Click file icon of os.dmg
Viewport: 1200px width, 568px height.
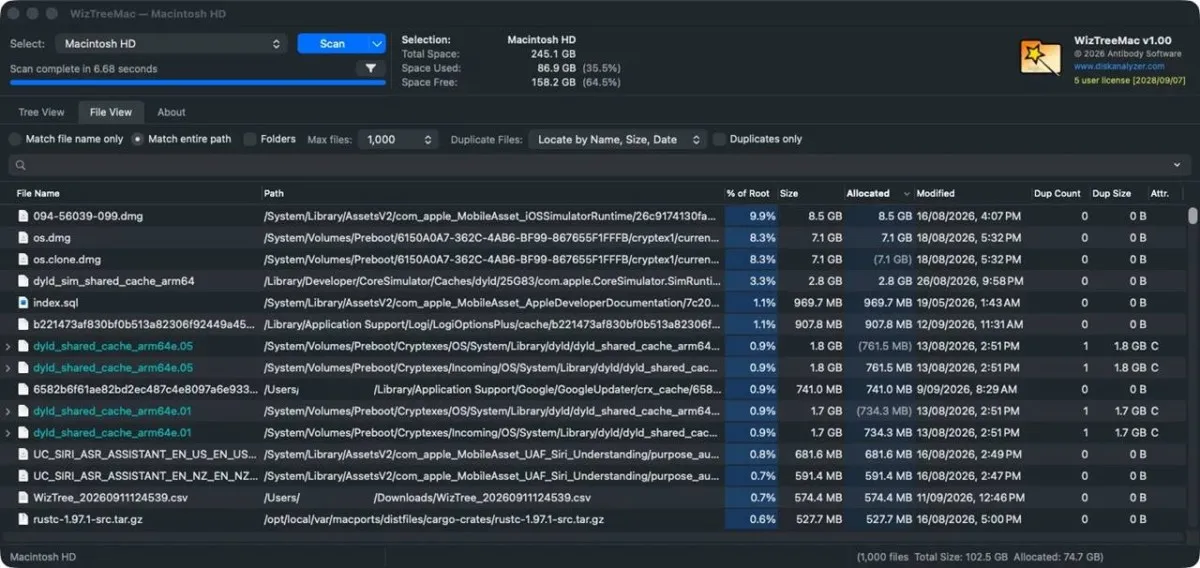(x=23, y=238)
